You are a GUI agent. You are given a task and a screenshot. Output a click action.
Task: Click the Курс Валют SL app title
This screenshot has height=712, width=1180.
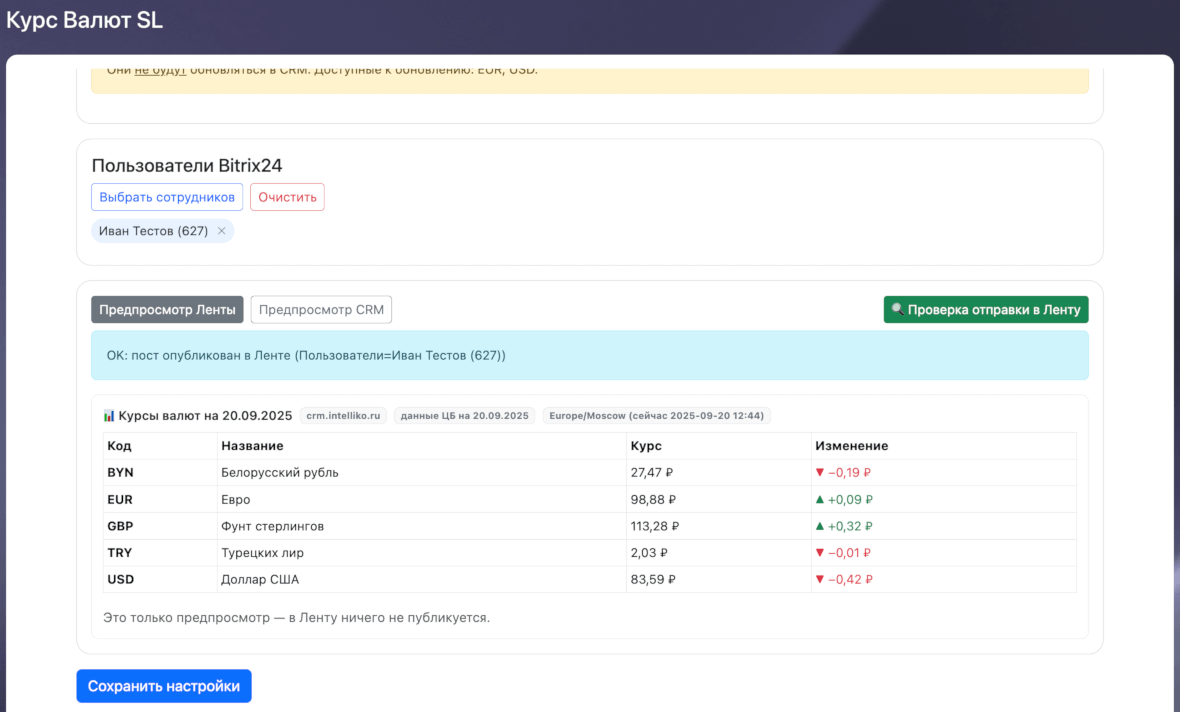click(x=84, y=19)
